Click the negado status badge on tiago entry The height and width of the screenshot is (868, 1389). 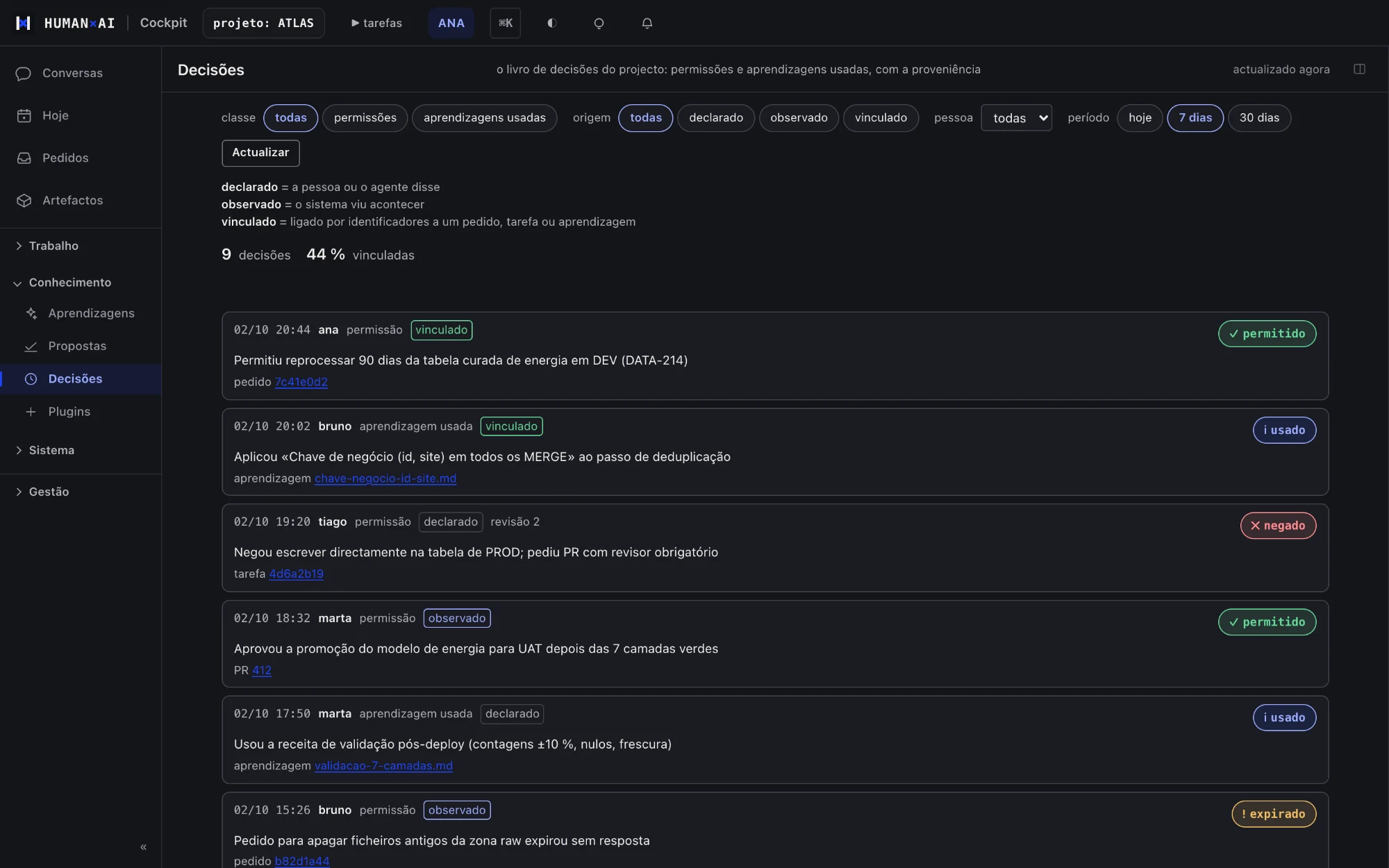1278,526
